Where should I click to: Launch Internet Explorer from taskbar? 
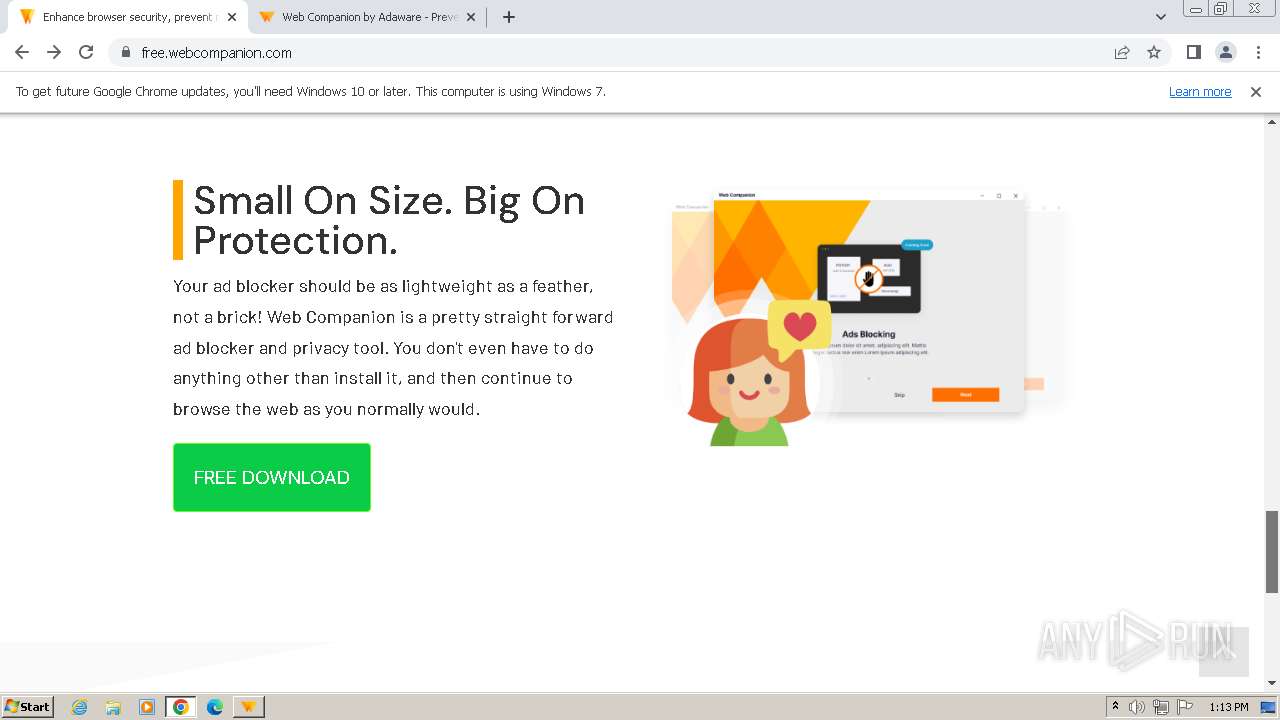click(79, 707)
